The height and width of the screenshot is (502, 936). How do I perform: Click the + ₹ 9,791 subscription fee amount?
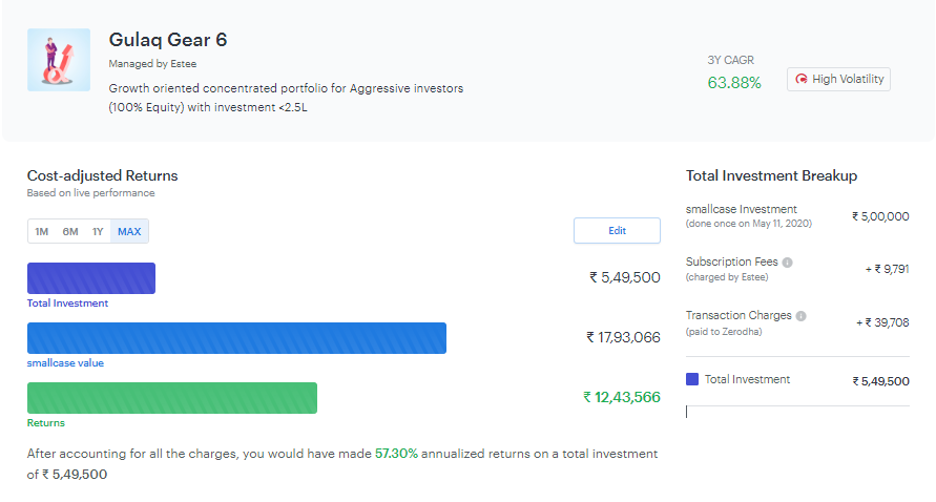click(887, 269)
